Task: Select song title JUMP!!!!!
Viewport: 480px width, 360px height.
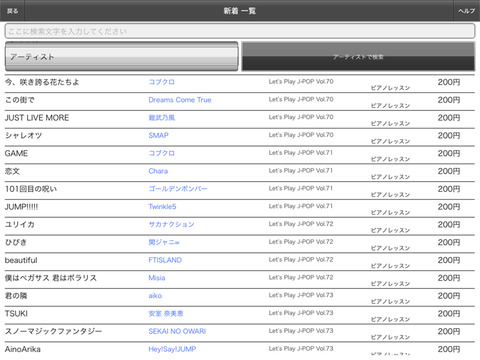Action: click(x=21, y=207)
